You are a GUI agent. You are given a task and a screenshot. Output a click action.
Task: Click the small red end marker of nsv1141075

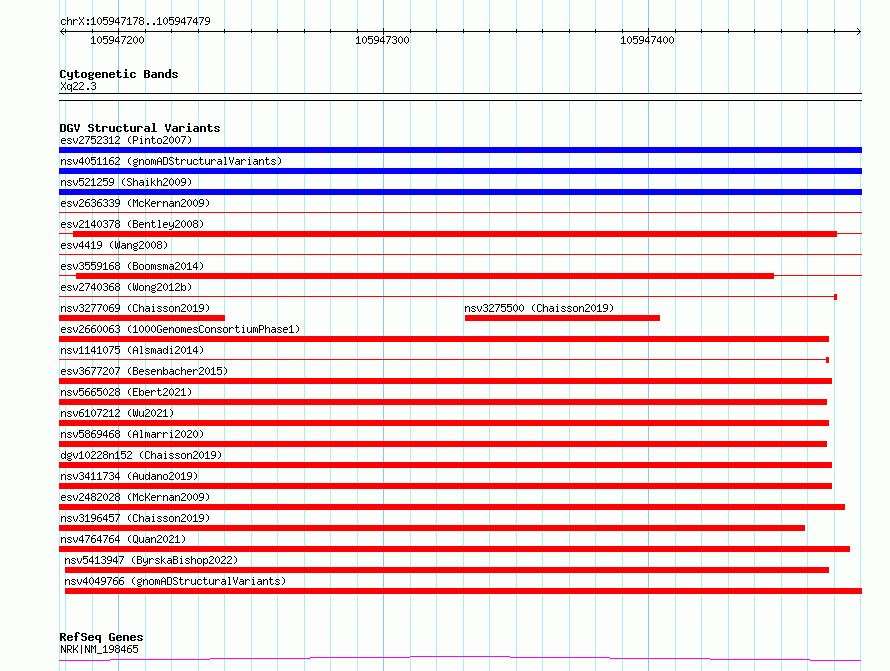(x=828, y=360)
